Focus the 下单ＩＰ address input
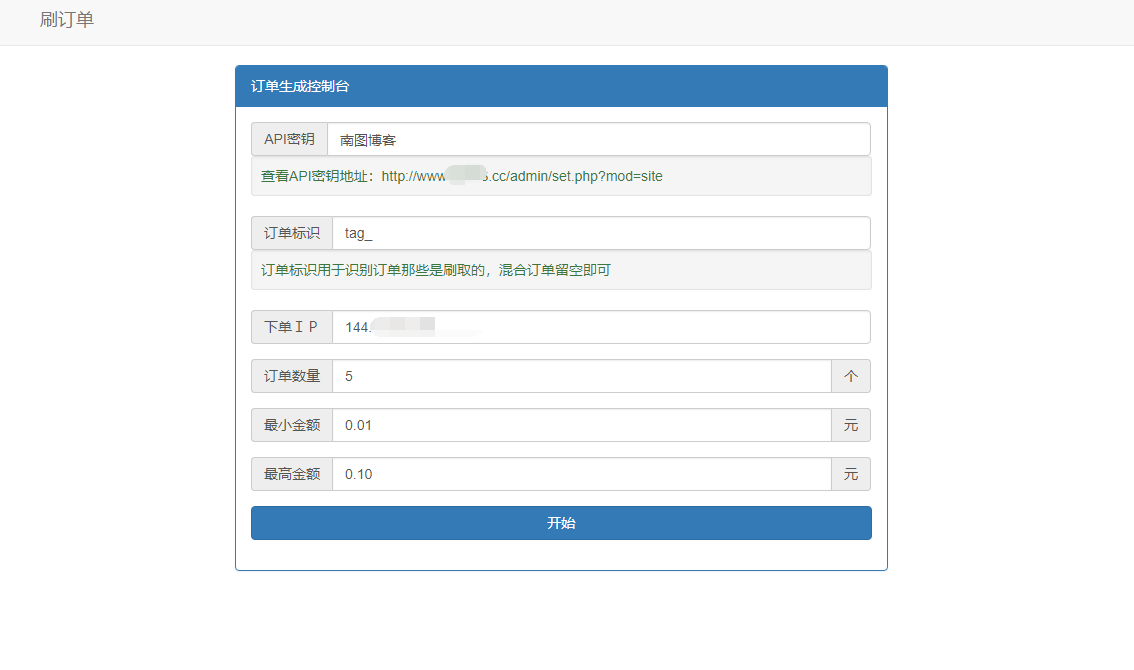The height and width of the screenshot is (670, 1134). click(600, 327)
